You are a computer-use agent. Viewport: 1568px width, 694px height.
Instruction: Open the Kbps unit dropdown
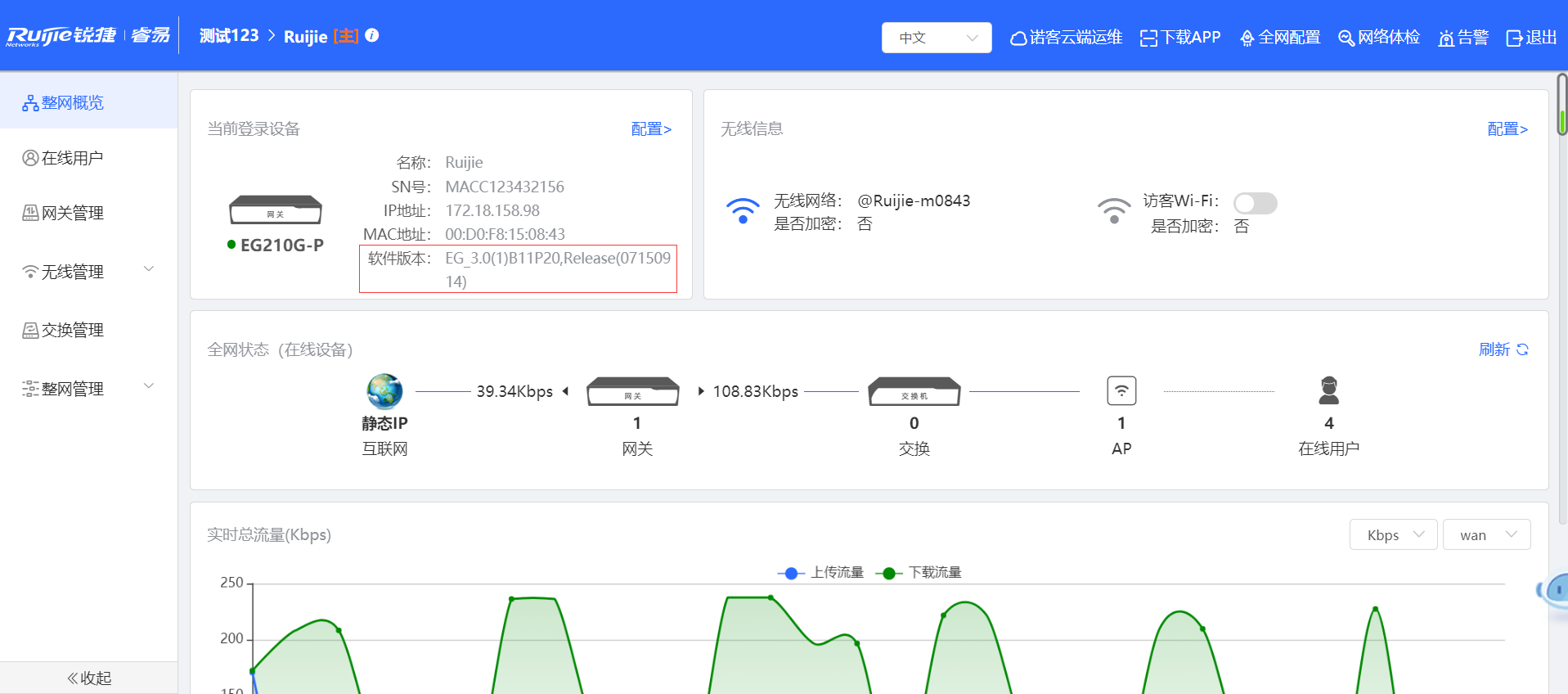click(1394, 535)
